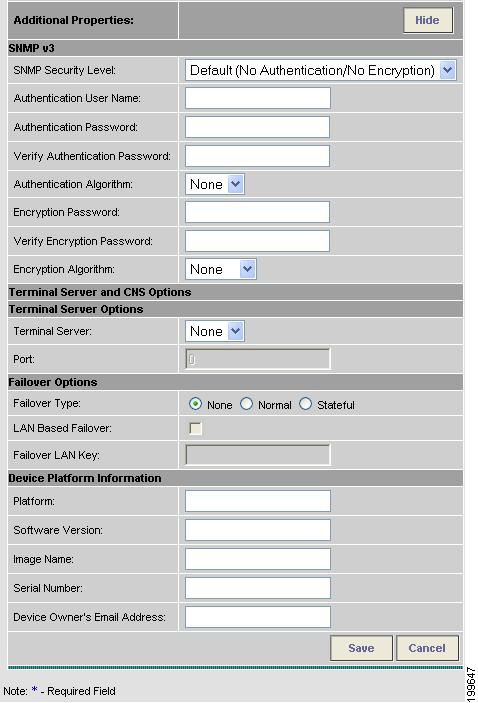Click the Platform text field
Image resolution: width=478 pixels, height=703 pixels.
coord(258,501)
